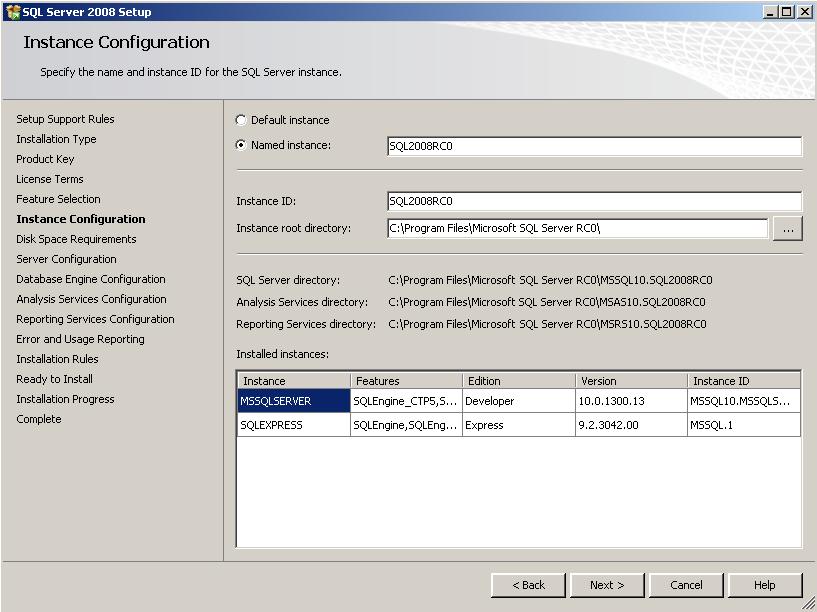
Task: Open the Error and Usage Reporting step
Action: pyautogui.click(x=80, y=339)
